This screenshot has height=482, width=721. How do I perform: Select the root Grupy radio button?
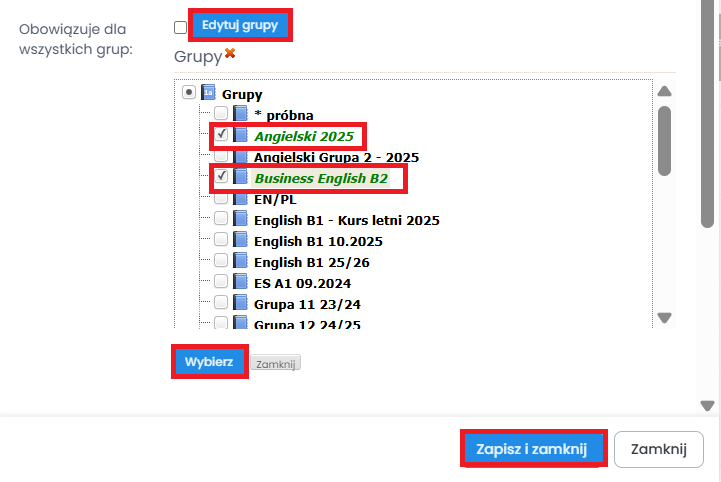pos(189,93)
